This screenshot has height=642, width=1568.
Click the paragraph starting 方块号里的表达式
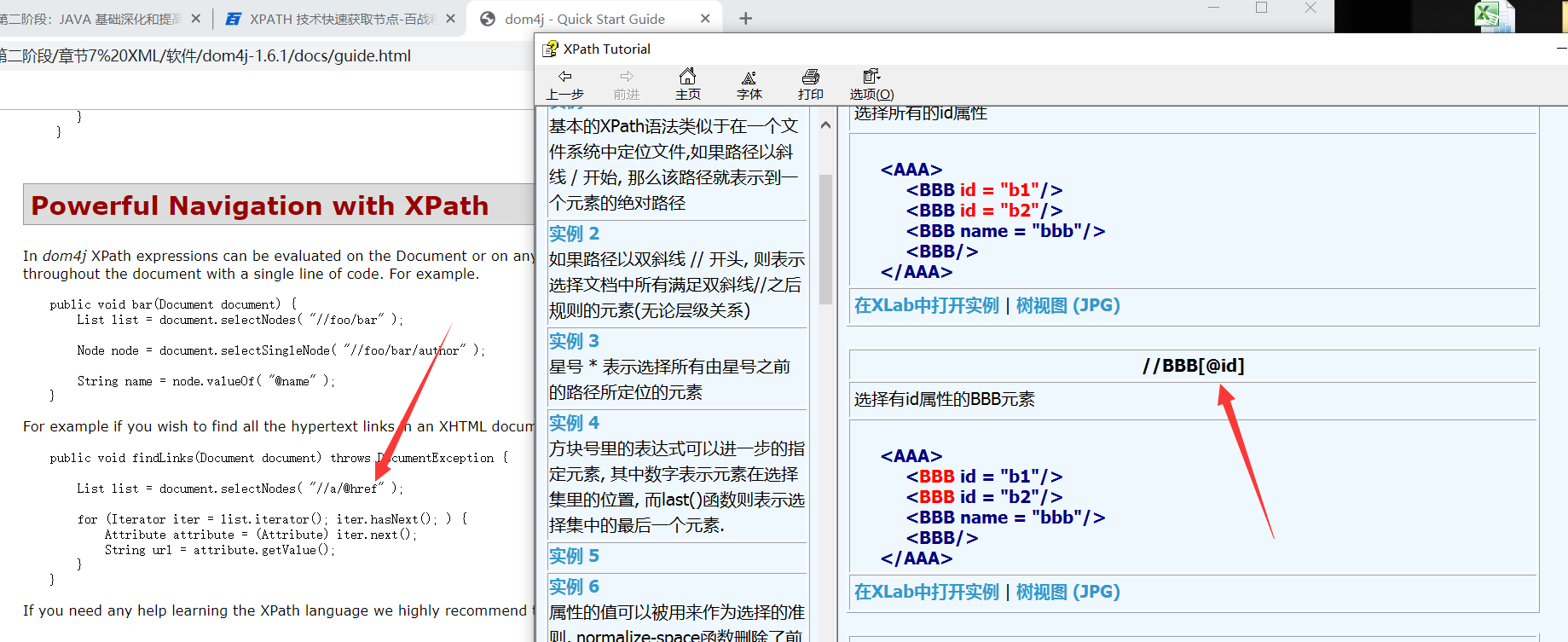coord(677,487)
